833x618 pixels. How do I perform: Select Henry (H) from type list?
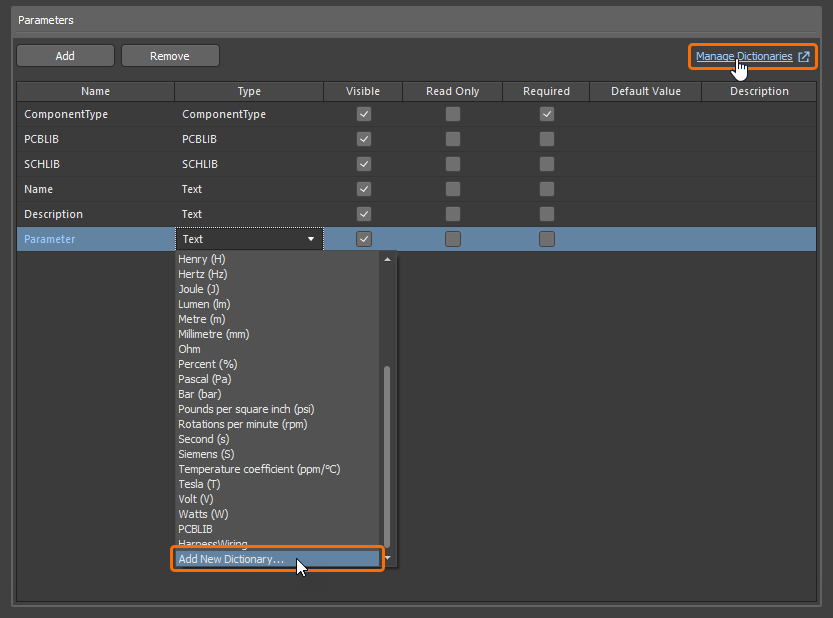[x=201, y=259]
